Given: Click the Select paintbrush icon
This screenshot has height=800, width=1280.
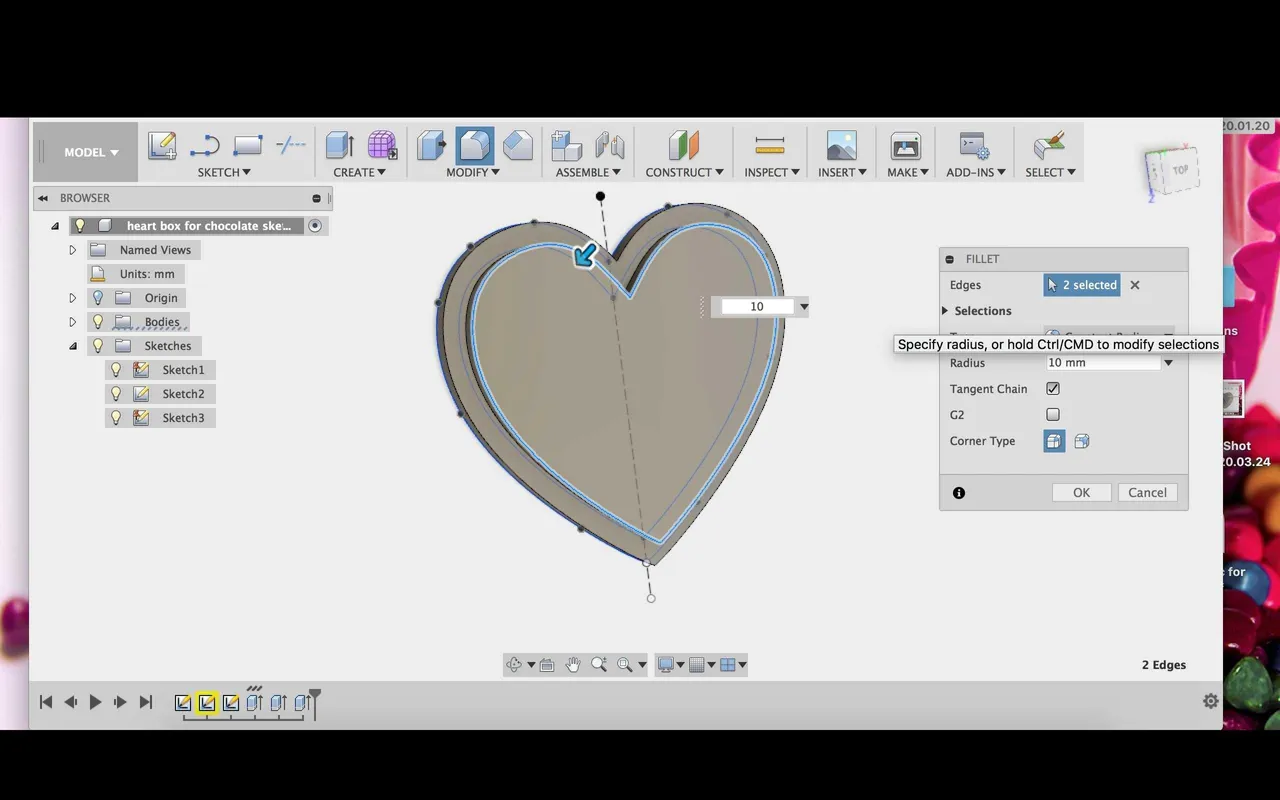Looking at the screenshot, I should point(1049,146).
